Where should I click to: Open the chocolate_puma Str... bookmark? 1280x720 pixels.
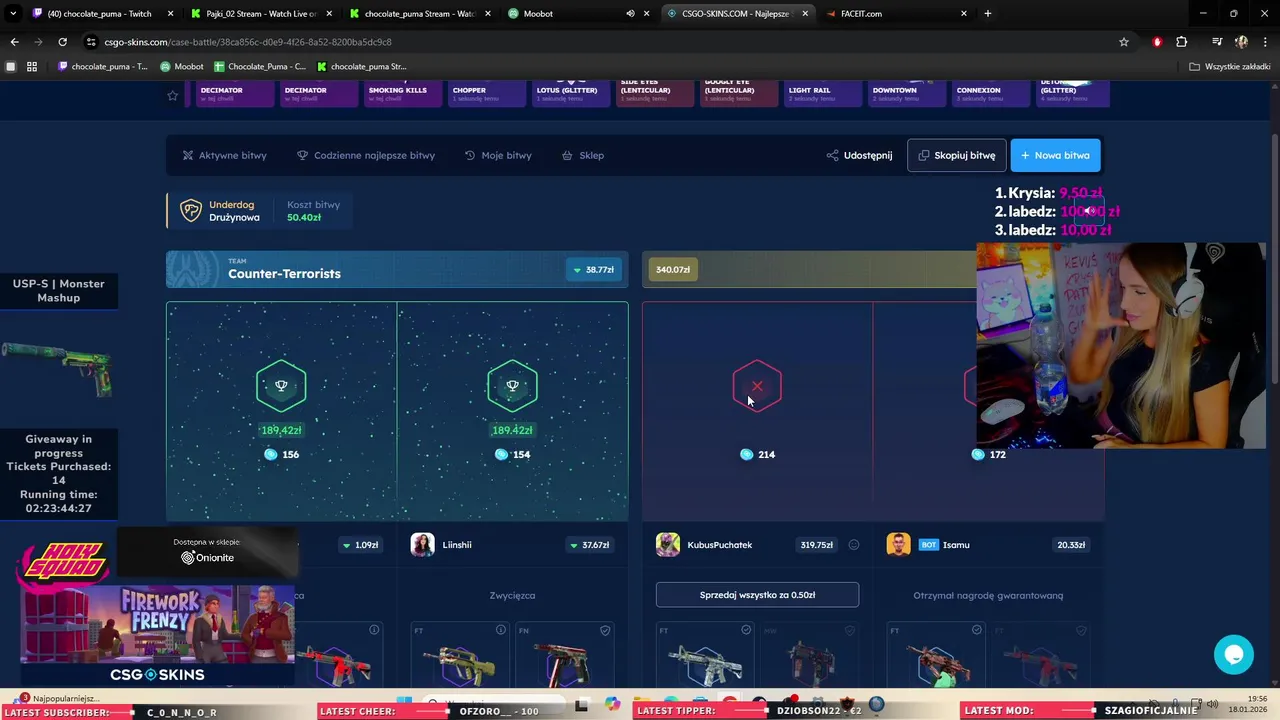click(x=362, y=67)
